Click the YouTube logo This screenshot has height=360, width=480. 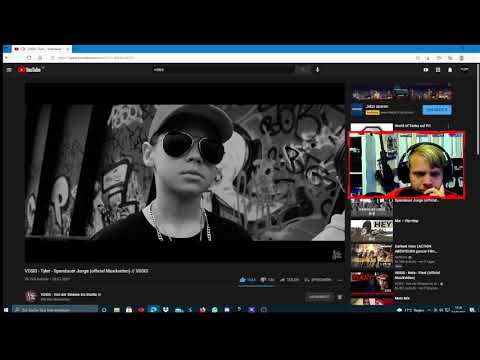click(29, 70)
